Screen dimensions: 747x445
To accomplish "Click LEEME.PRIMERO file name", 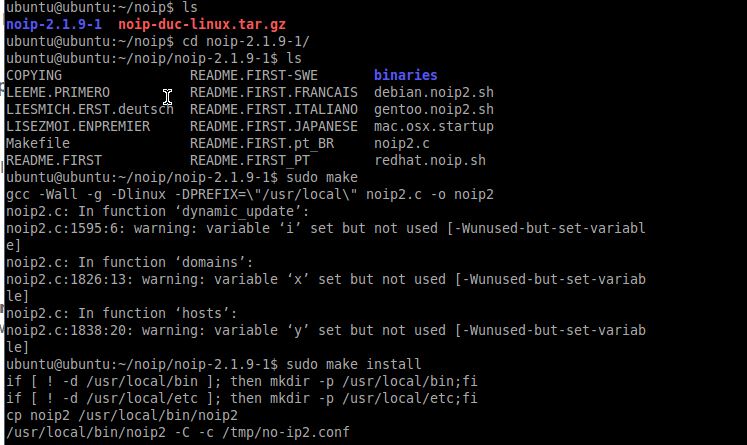I will pyautogui.click(x=58, y=92).
